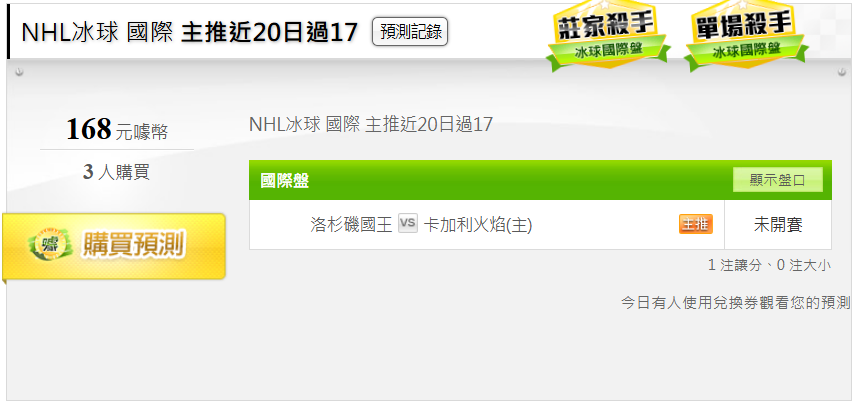Viewport: 865px width, 411px height.
Task: Click the 卡加利火焰(主) team name
Action: click(477, 225)
